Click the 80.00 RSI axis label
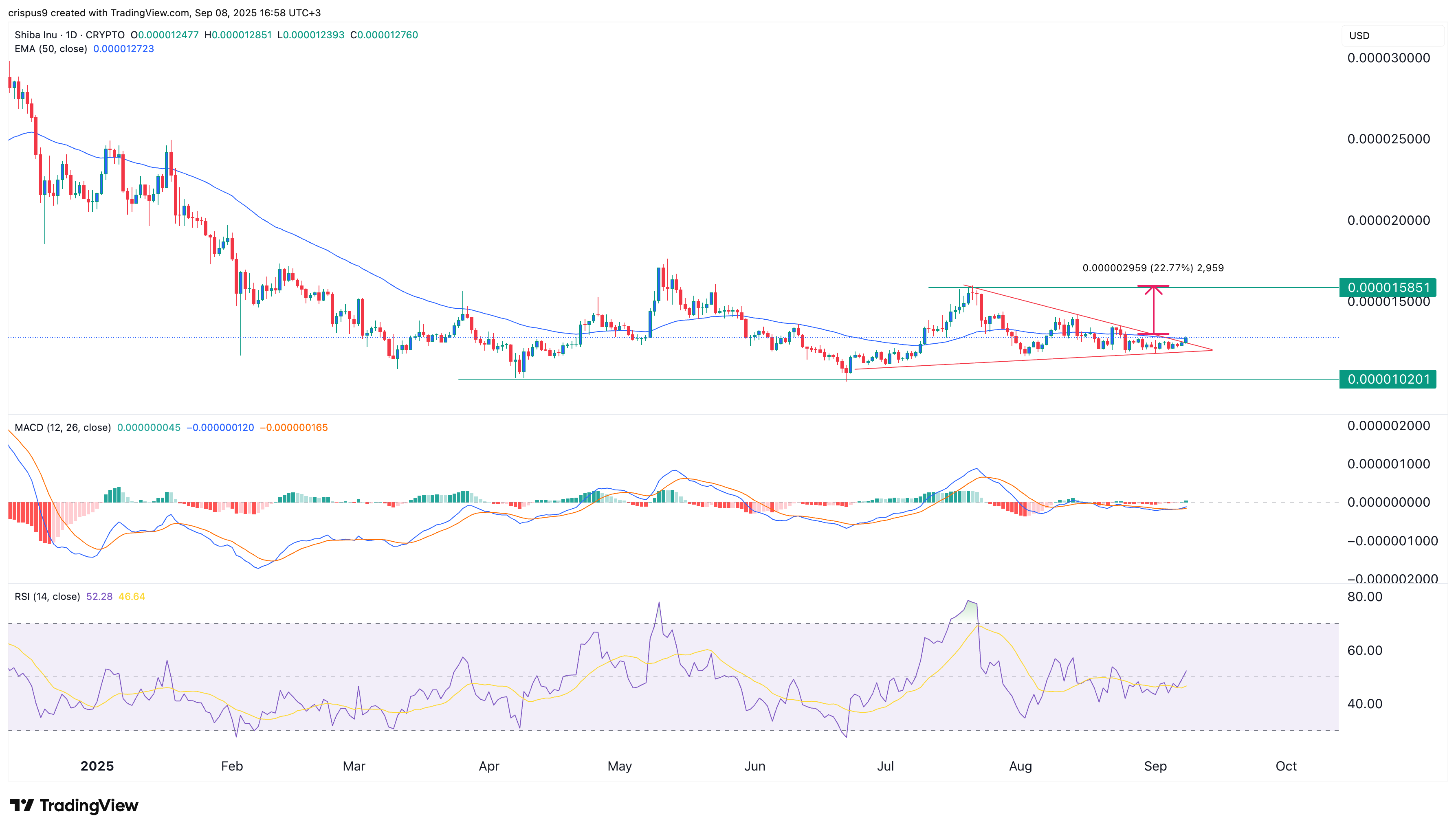 1364,597
